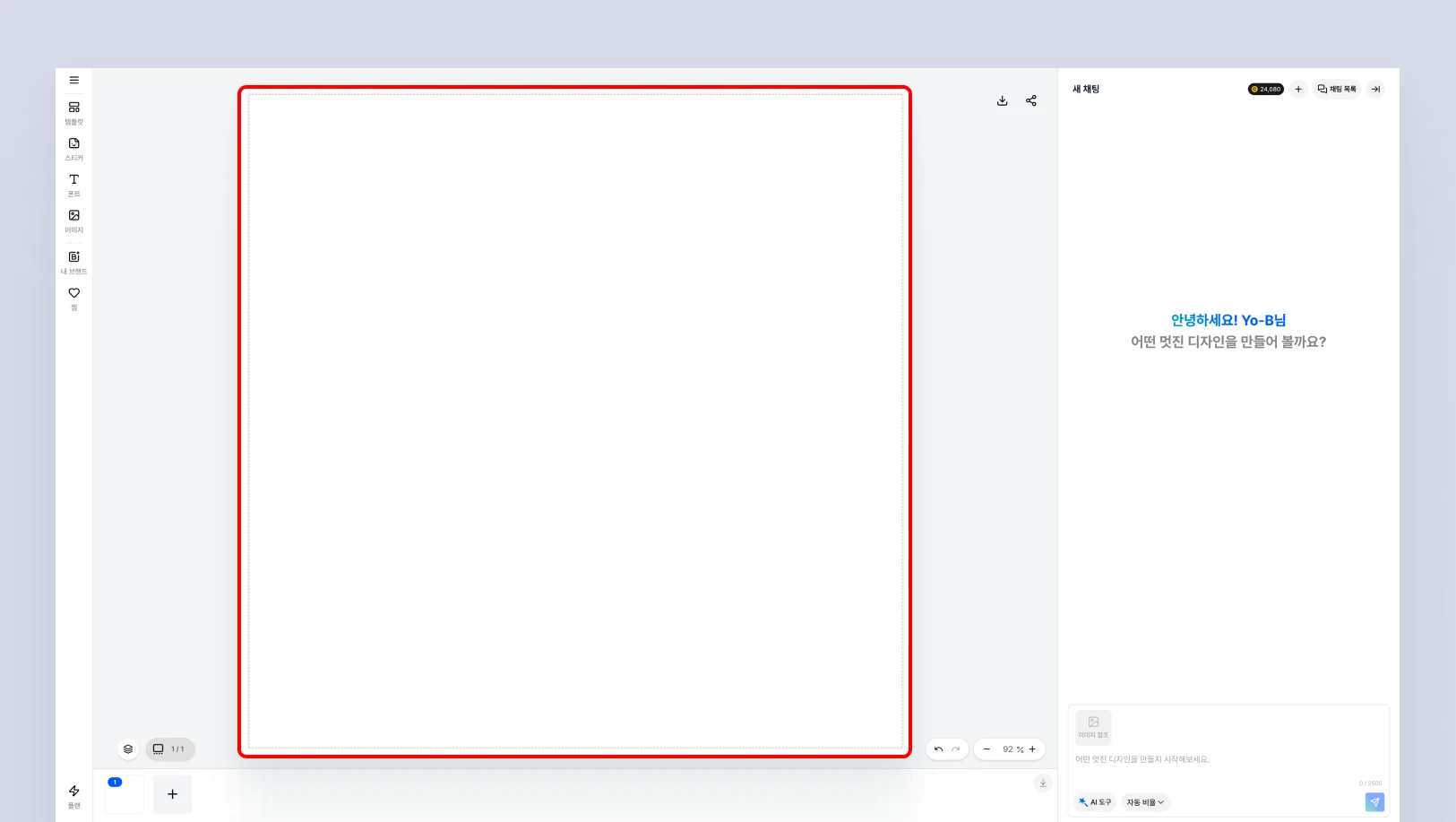The image size is (1456, 822).
Task: Open the AI 도구 tools menu
Action: [x=1095, y=802]
